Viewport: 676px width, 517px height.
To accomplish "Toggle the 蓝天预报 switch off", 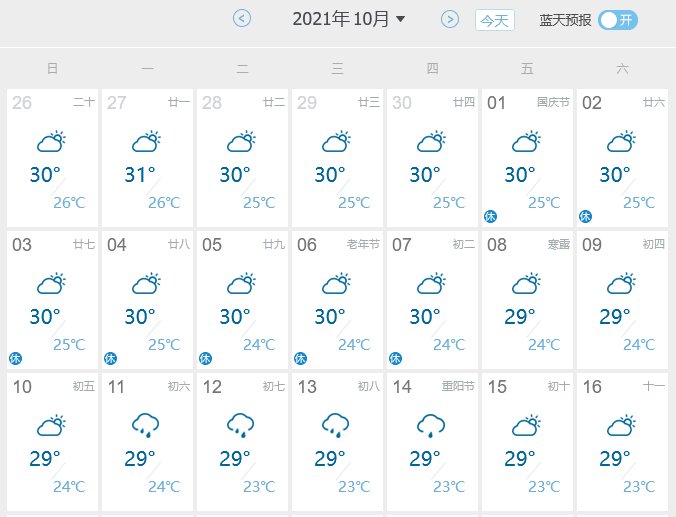I will [617, 20].
